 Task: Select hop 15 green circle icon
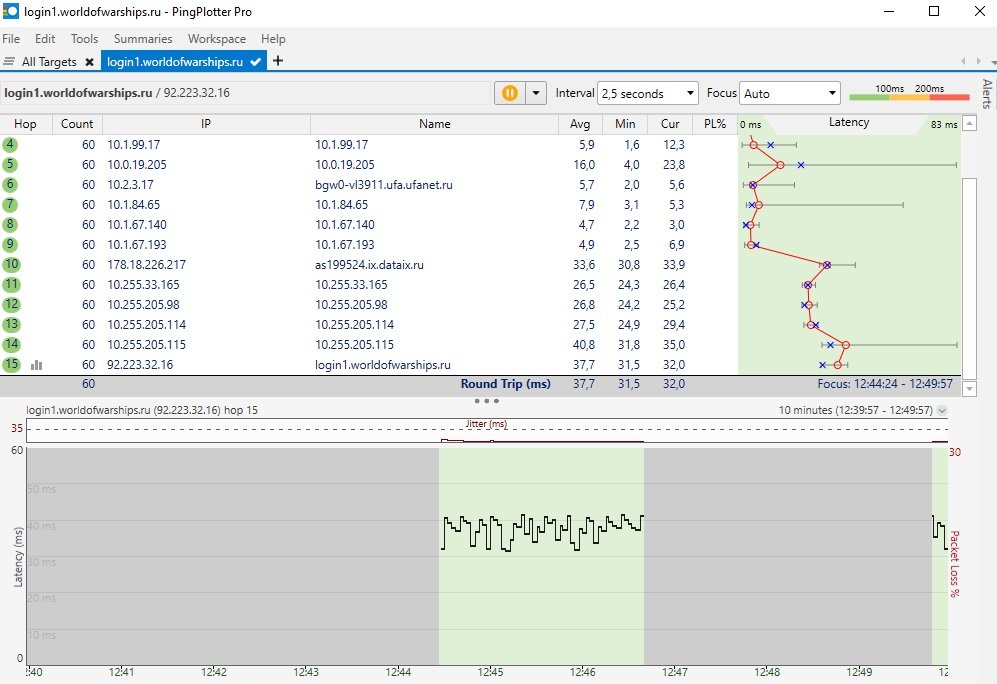point(11,365)
